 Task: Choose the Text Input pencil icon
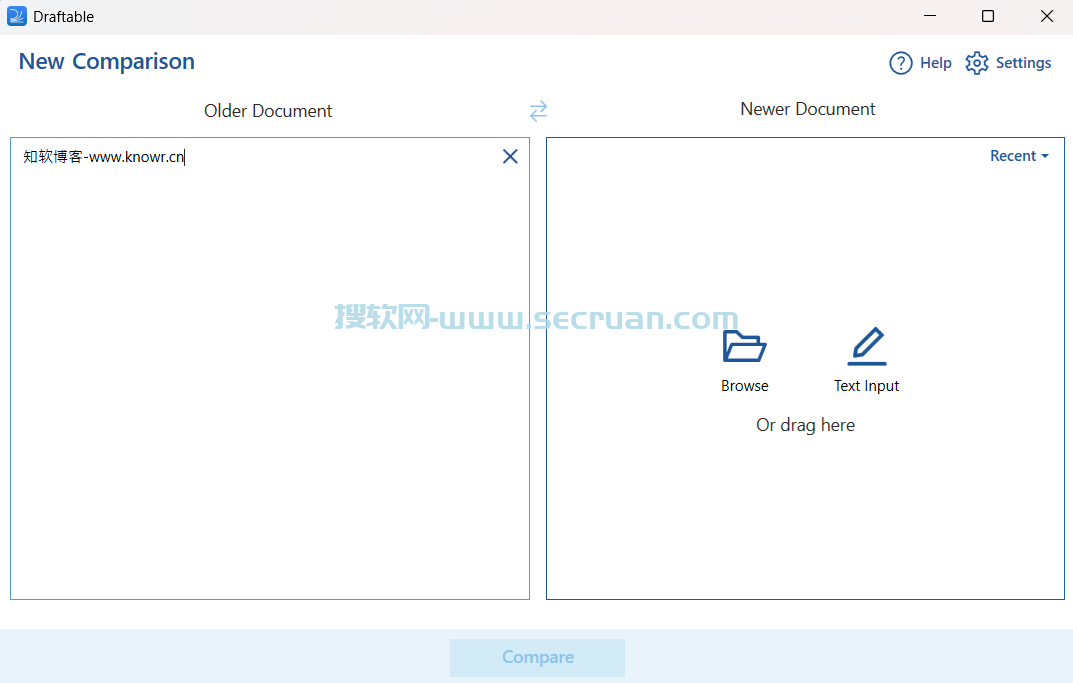point(867,346)
